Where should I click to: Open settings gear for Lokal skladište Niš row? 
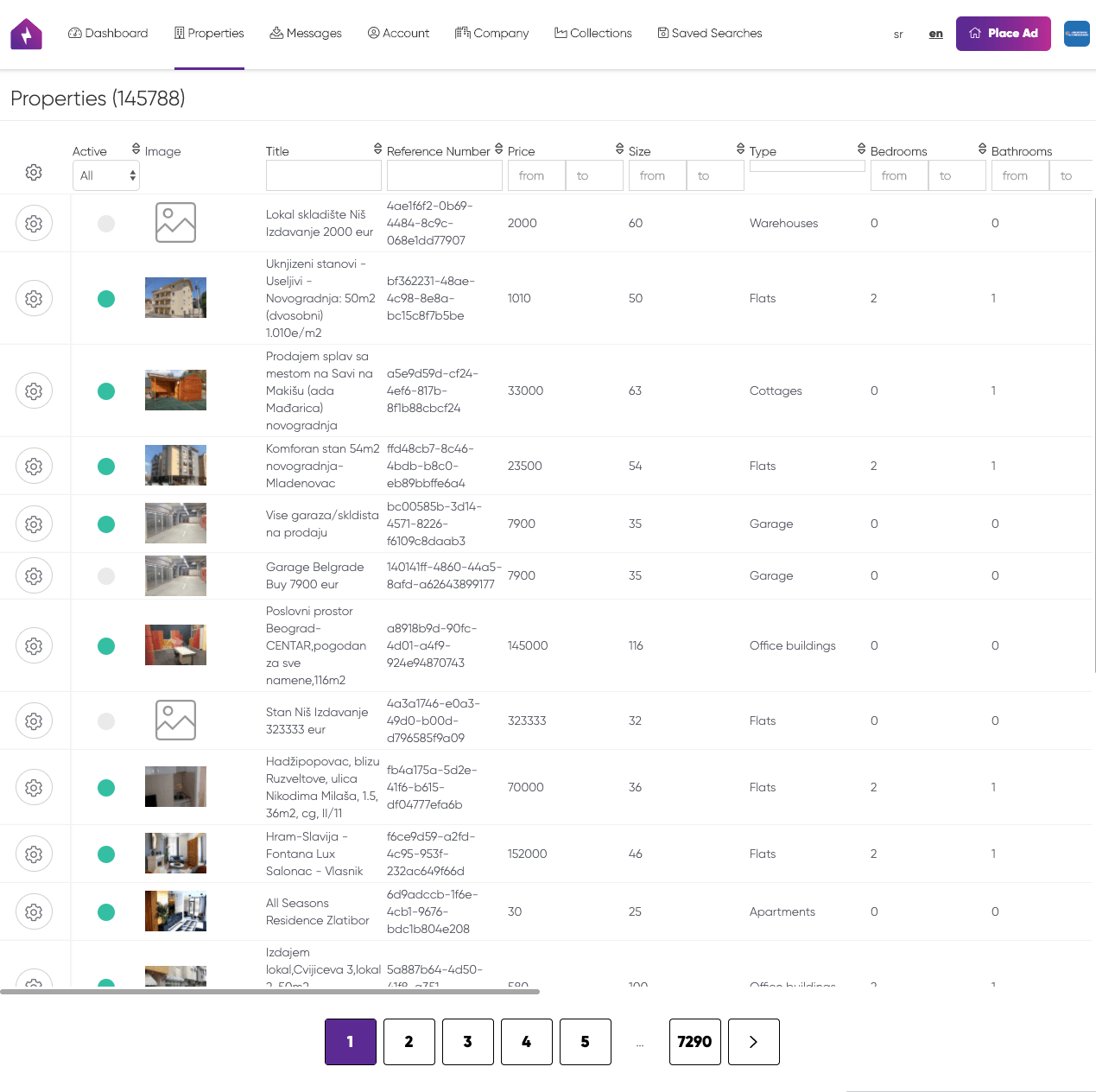point(34,224)
